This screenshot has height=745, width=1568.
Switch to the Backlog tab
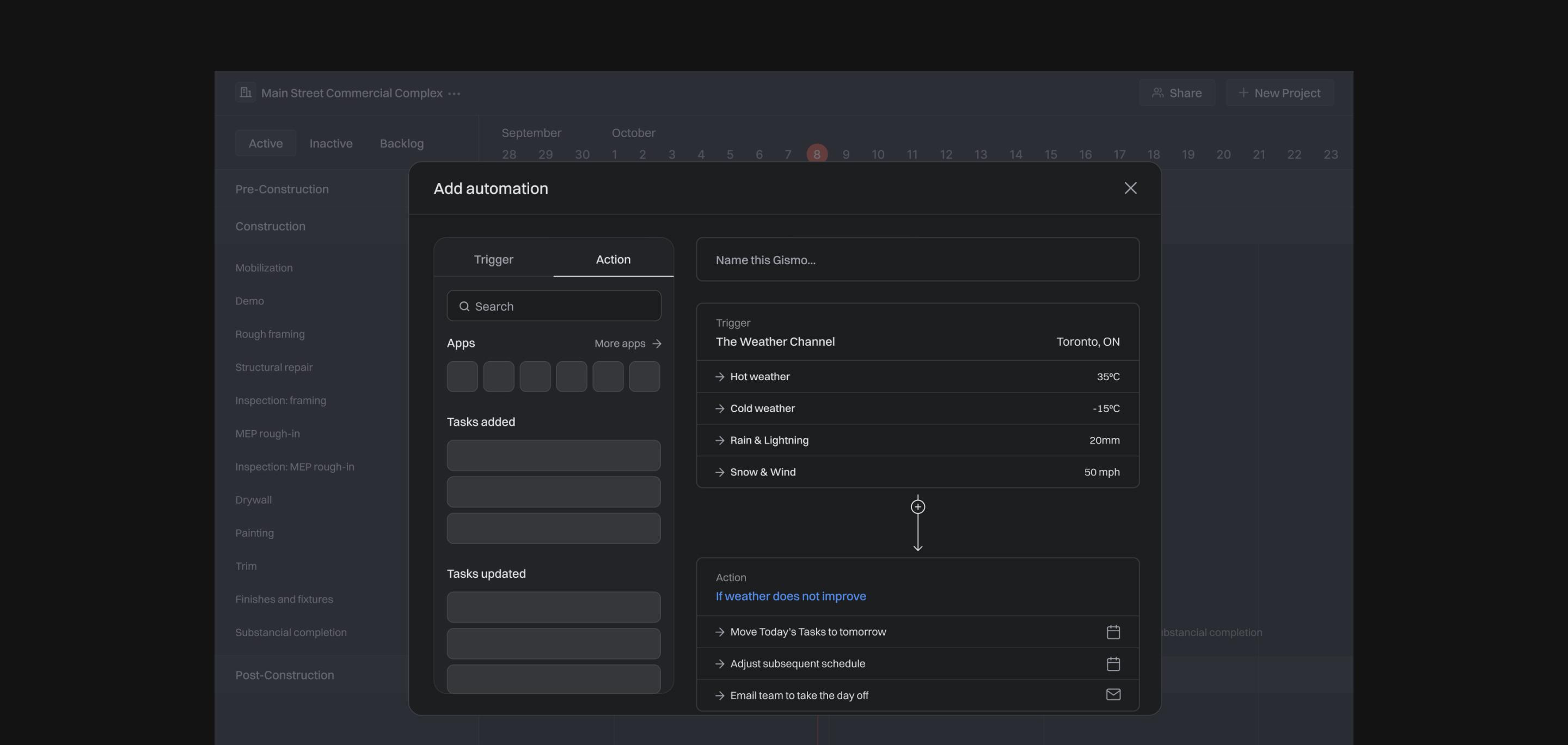point(402,143)
